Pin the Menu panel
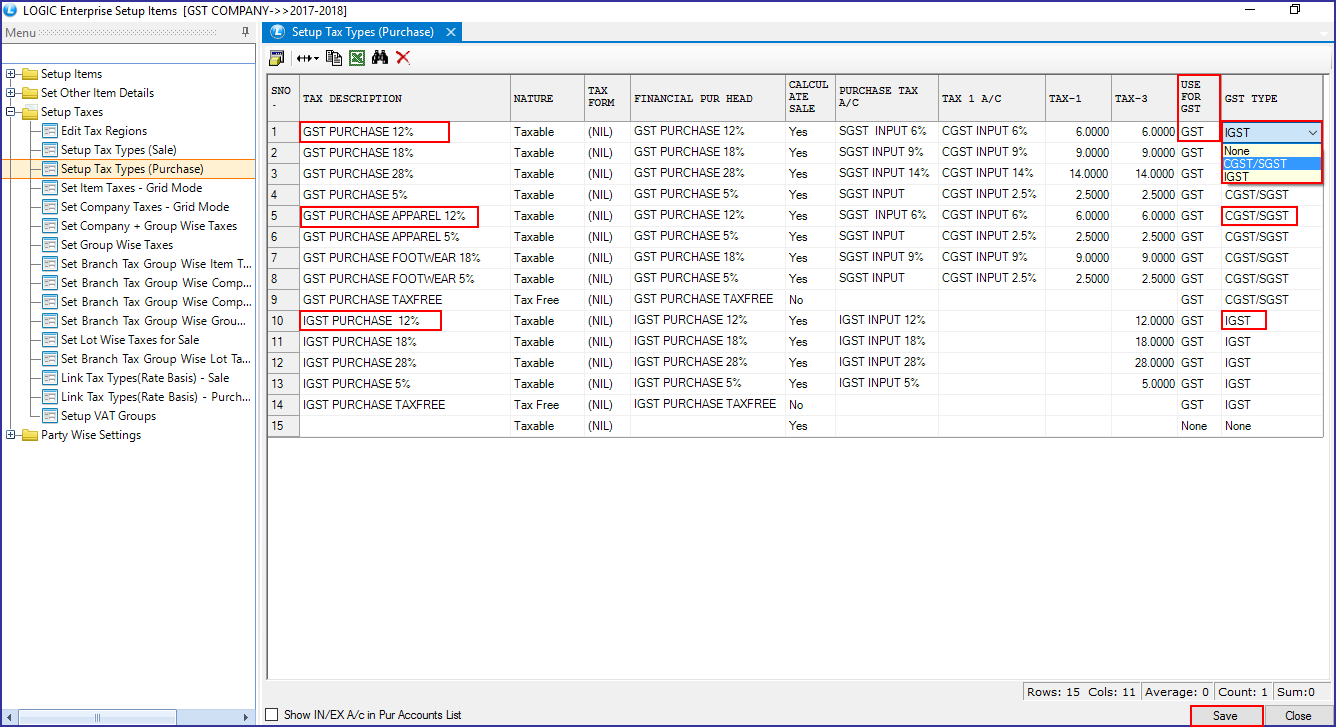The image size is (1336, 727). [246, 33]
